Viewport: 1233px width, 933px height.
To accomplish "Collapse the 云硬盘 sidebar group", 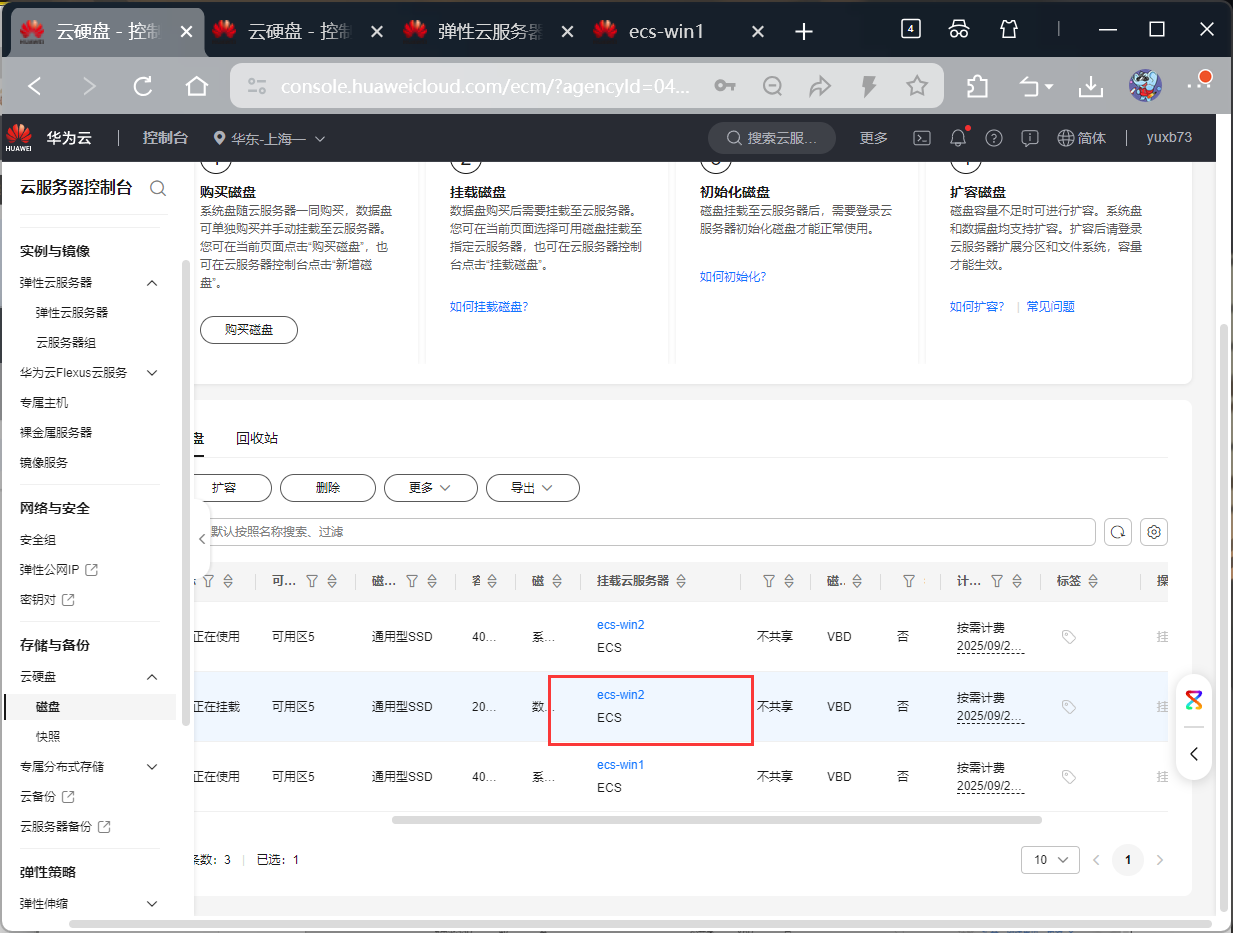I will click(152, 677).
